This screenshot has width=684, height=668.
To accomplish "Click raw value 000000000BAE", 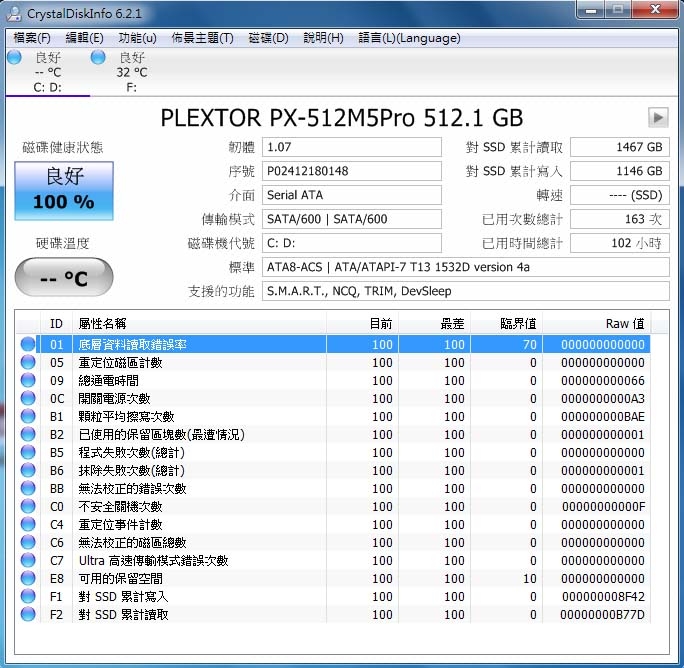I will tap(603, 417).
